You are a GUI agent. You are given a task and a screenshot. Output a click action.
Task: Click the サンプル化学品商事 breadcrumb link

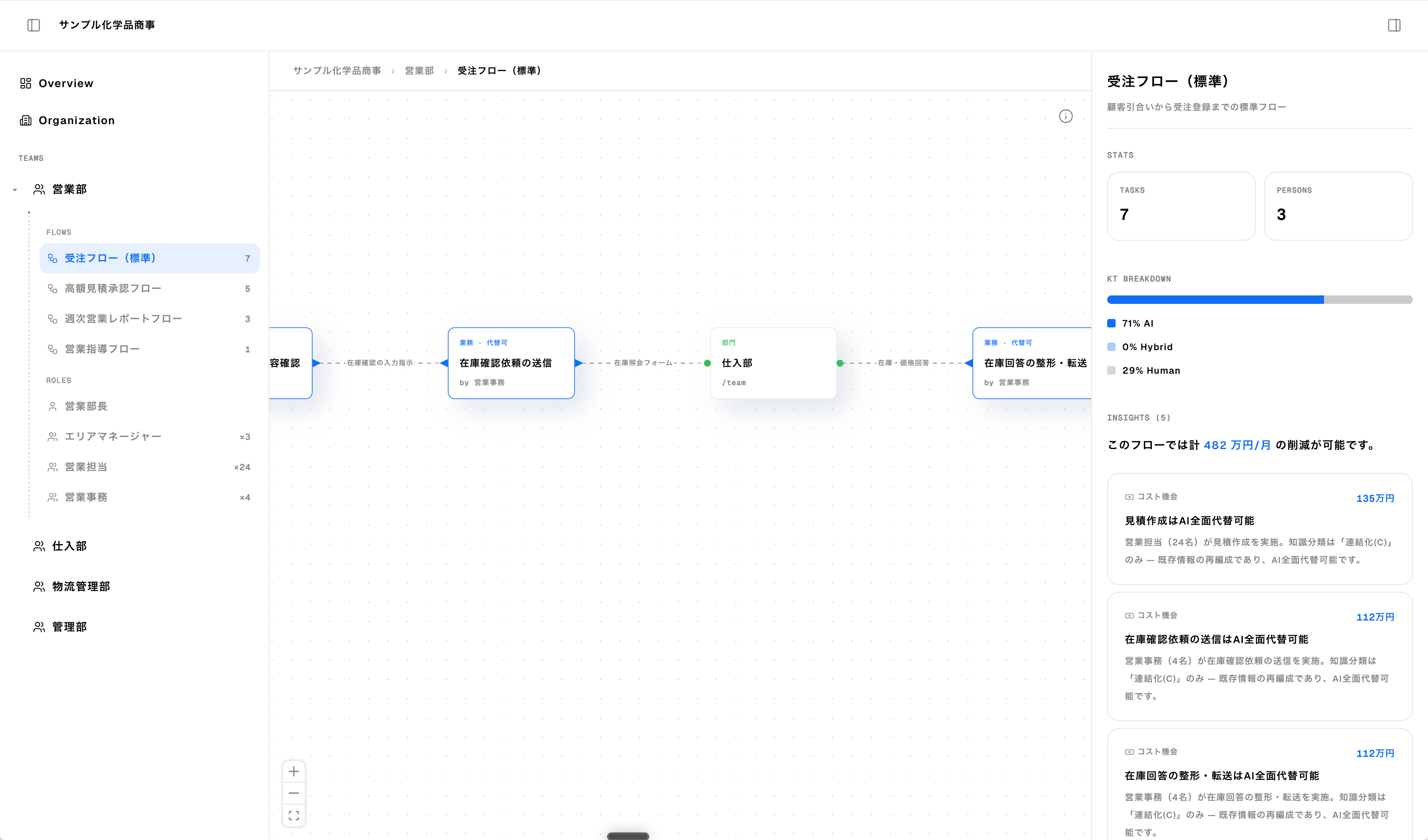point(337,71)
